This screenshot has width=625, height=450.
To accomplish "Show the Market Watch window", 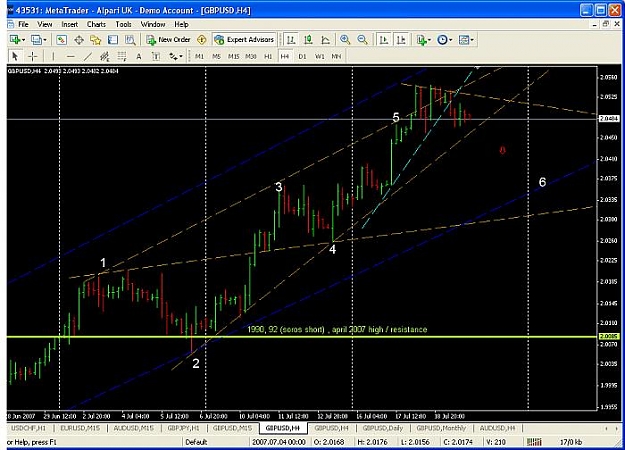I will [61, 39].
